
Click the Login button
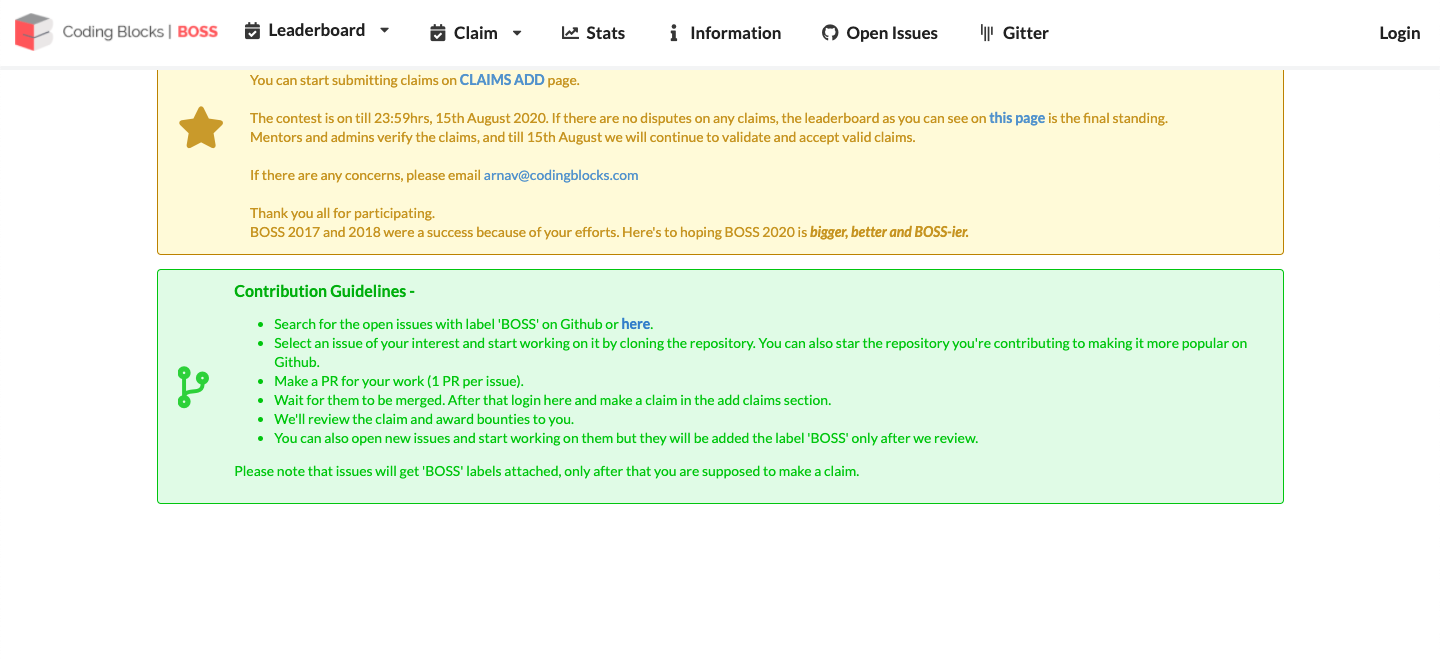pos(1399,33)
